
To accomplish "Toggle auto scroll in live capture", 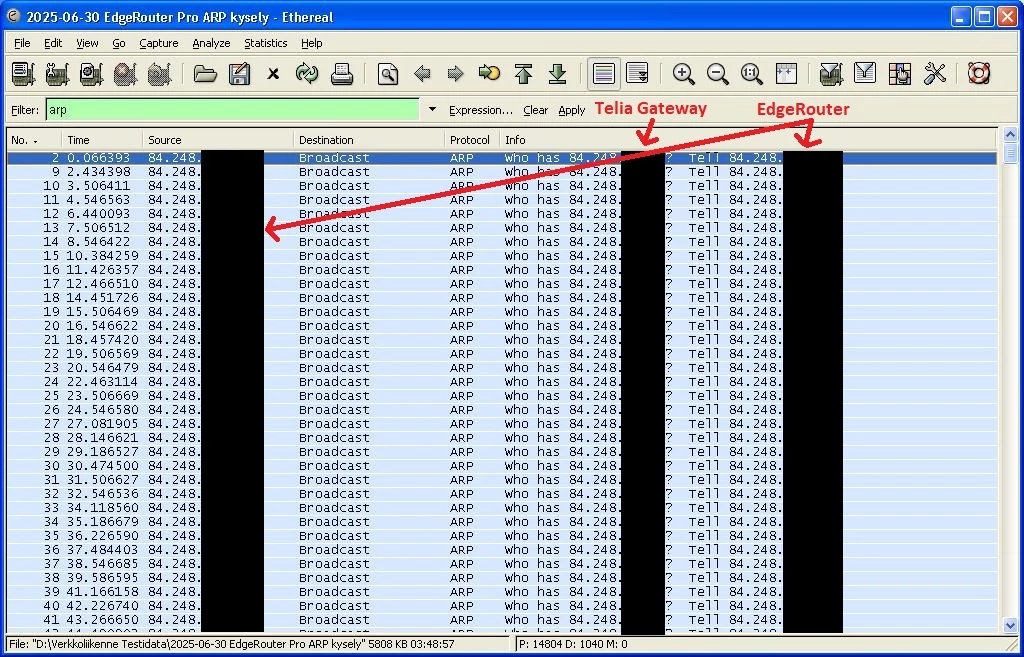I will pyautogui.click(x=637, y=74).
